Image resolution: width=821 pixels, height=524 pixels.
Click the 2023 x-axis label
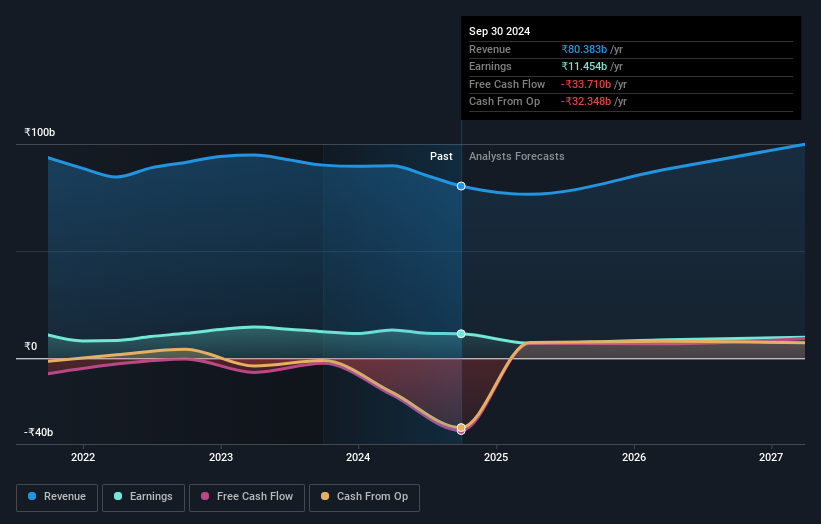point(221,458)
